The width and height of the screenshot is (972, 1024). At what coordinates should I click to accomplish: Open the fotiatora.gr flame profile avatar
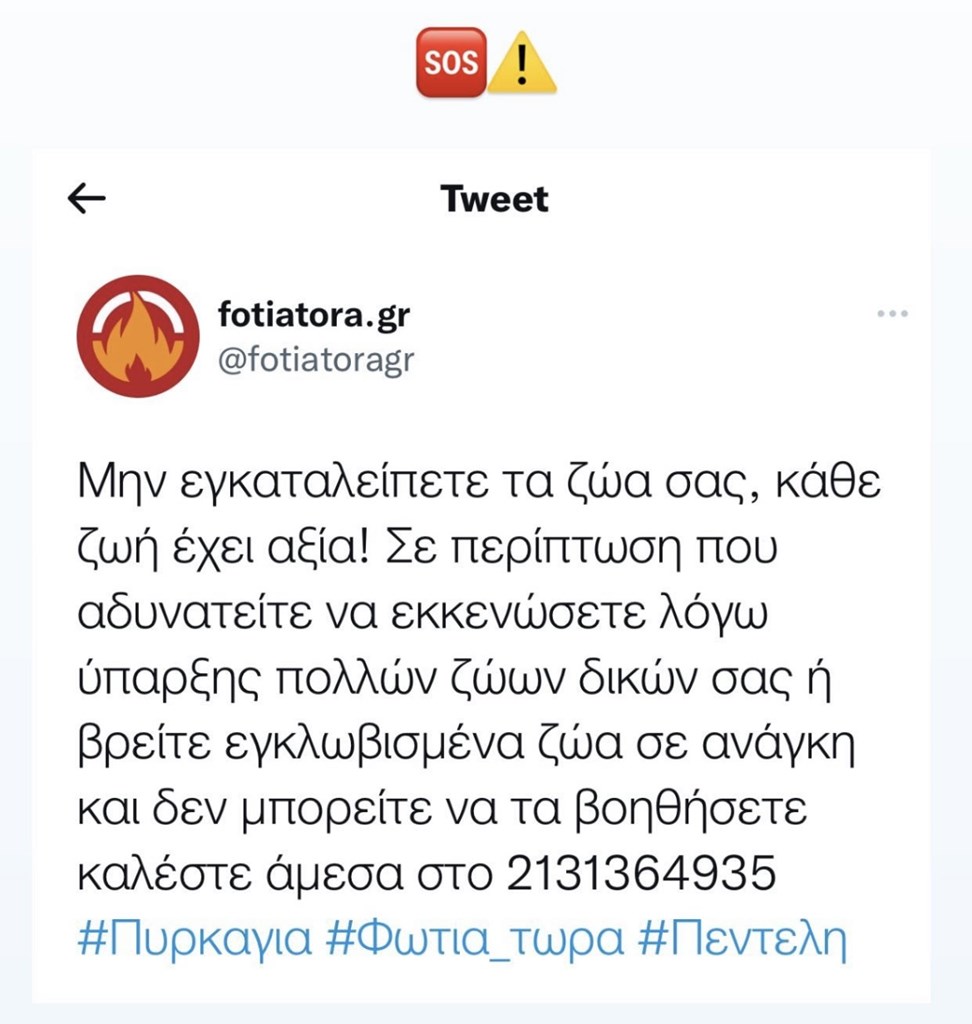138,336
